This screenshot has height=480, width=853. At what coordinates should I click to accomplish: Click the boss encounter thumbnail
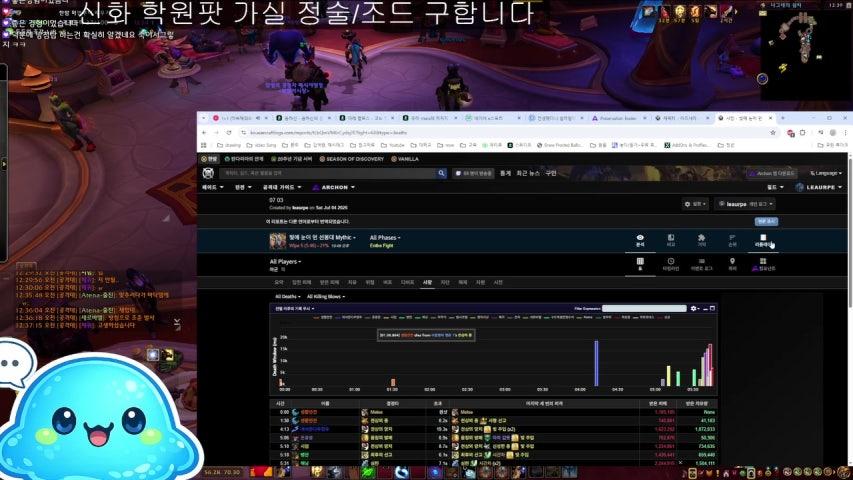(277, 241)
